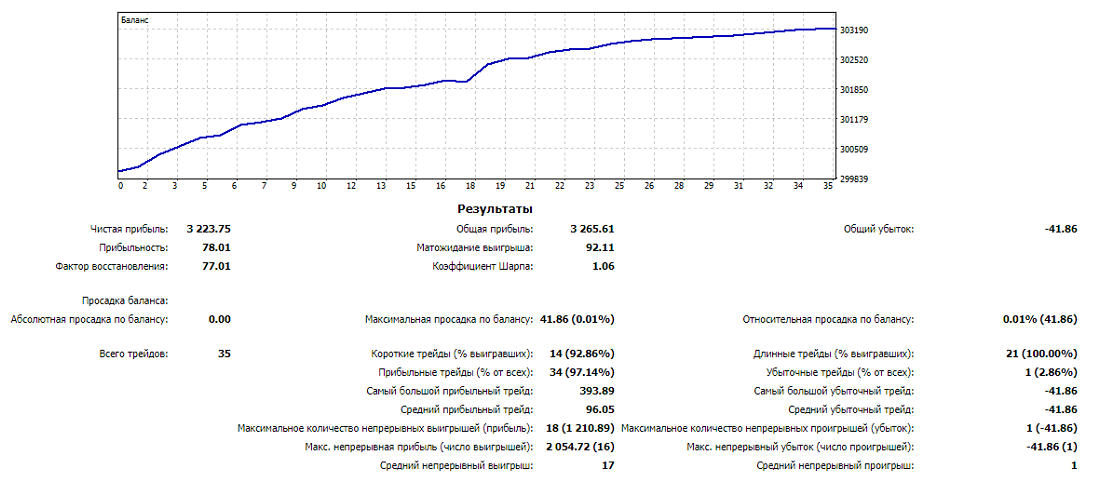Click the 'Просадка баланса:' label
This screenshot has width=1103, height=477.
(125, 300)
